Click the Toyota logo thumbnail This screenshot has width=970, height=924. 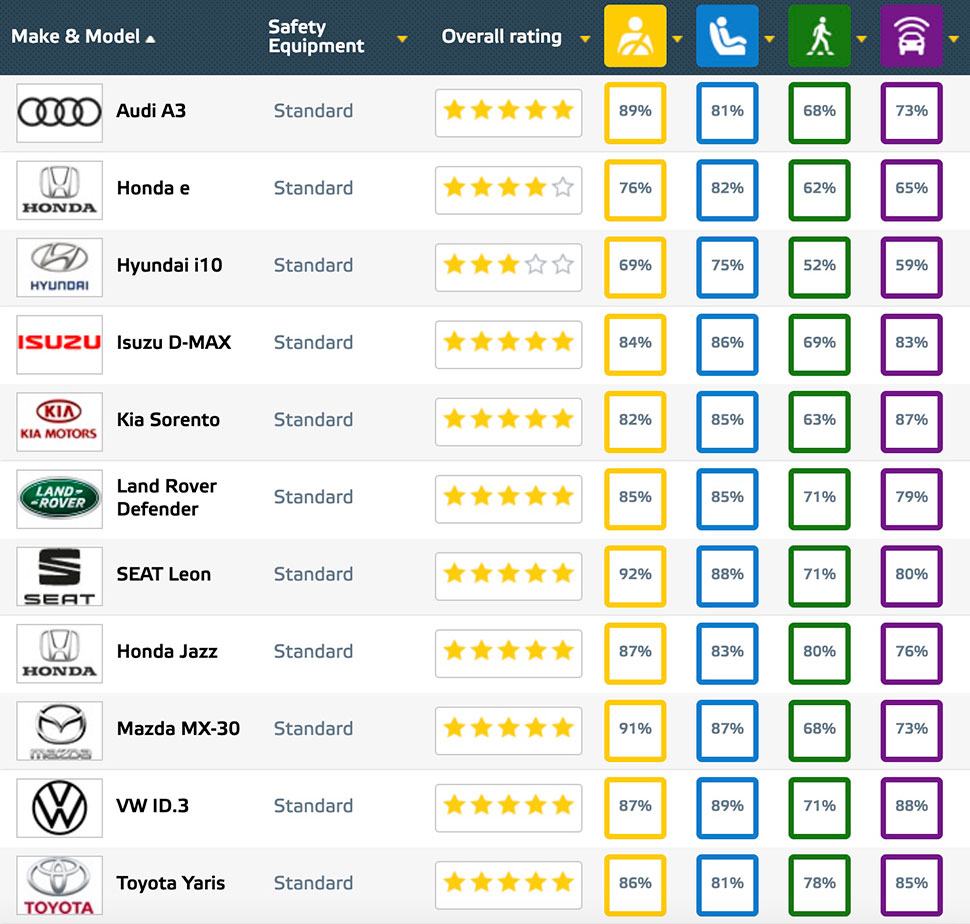60,883
